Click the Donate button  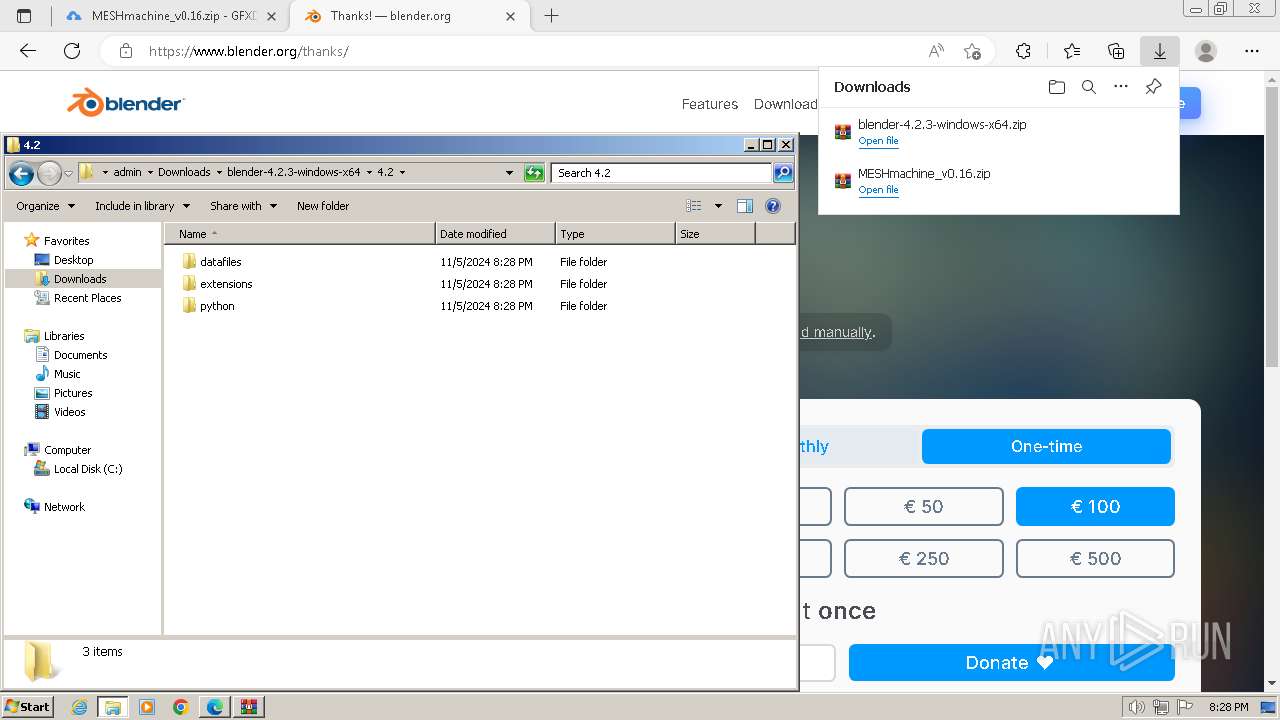pyautogui.click(x=1011, y=662)
